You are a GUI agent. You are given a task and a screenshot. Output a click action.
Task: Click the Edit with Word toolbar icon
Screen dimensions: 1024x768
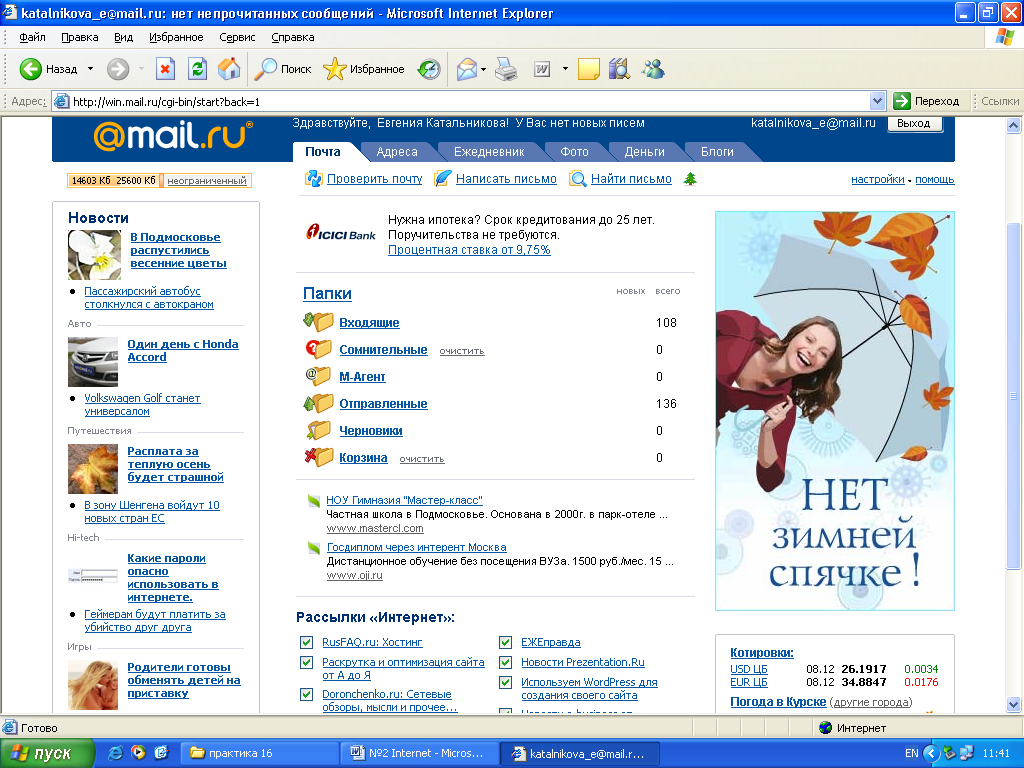[x=542, y=69]
